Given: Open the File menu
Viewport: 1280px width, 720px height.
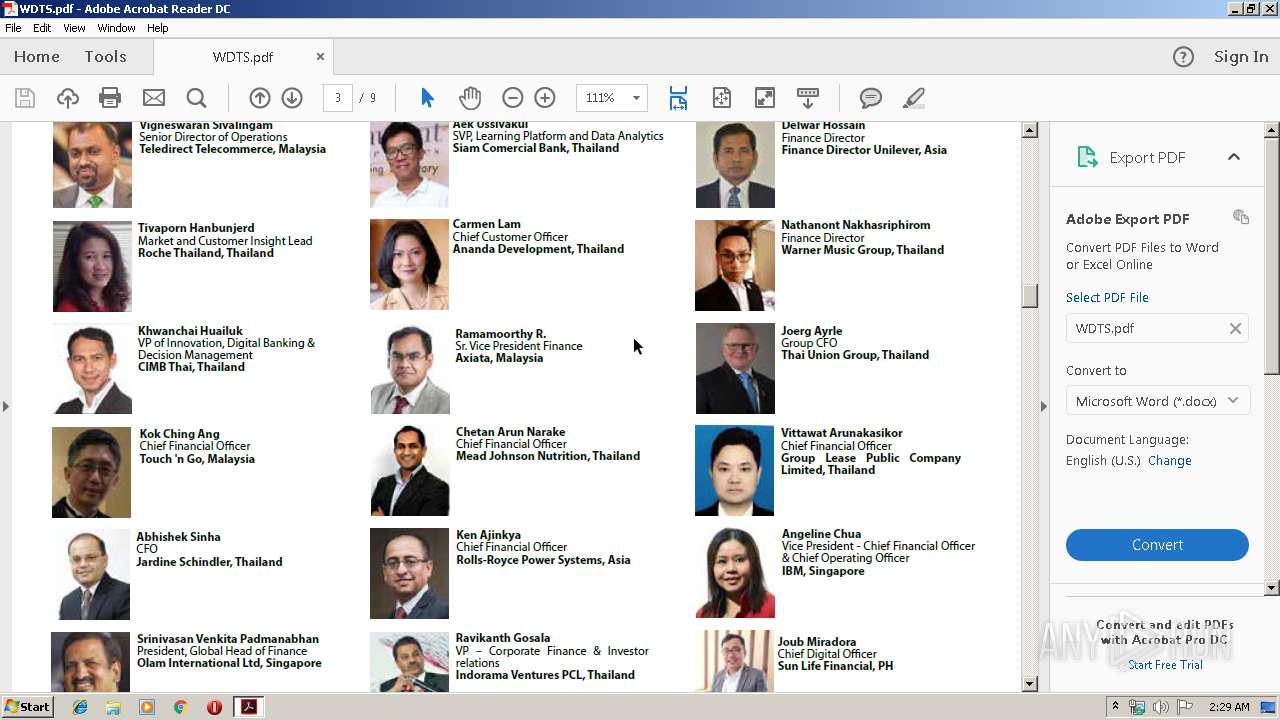Looking at the screenshot, I should click(13, 28).
